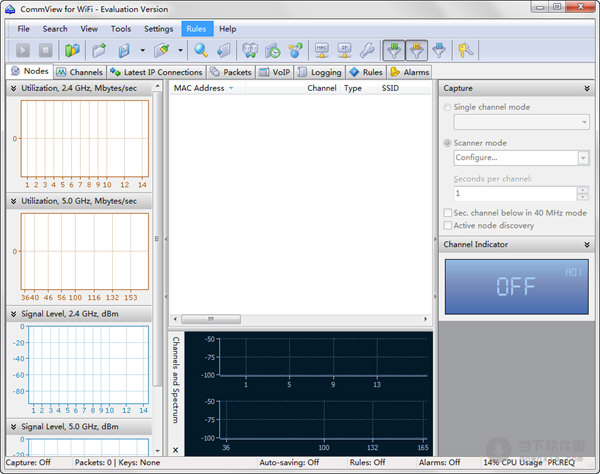The image size is (600, 474).
Task: Open the WEP/WPA keys icon
Action: click(465, 50)
